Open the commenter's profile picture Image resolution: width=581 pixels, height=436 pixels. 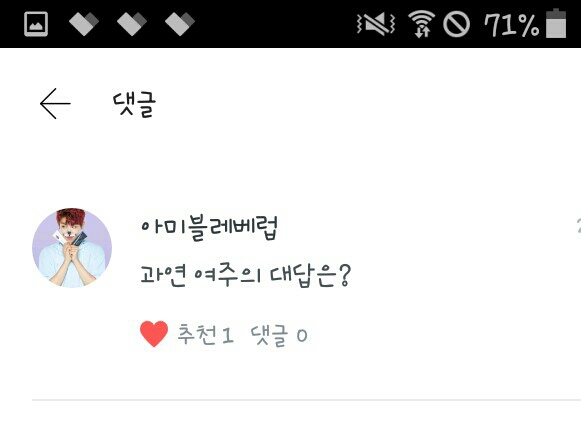(72, 248)
